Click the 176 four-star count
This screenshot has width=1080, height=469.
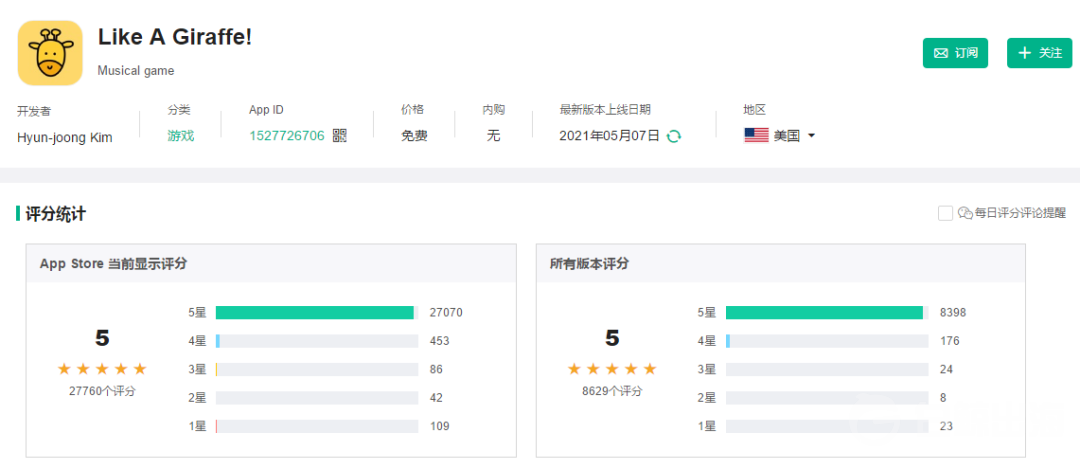[x=950, y=341]
